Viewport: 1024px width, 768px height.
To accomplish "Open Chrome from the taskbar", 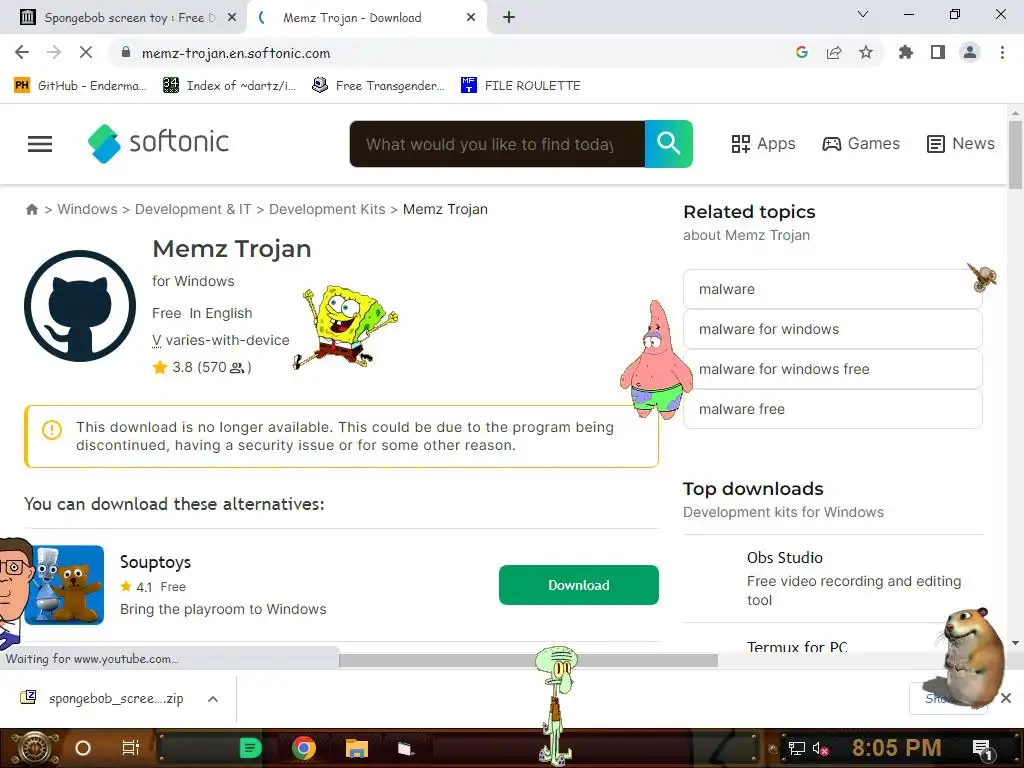I will pos(304,748).
